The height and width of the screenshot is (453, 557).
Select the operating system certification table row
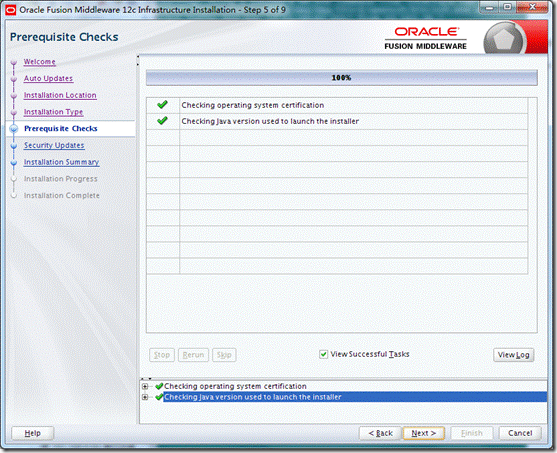(337, 105)
